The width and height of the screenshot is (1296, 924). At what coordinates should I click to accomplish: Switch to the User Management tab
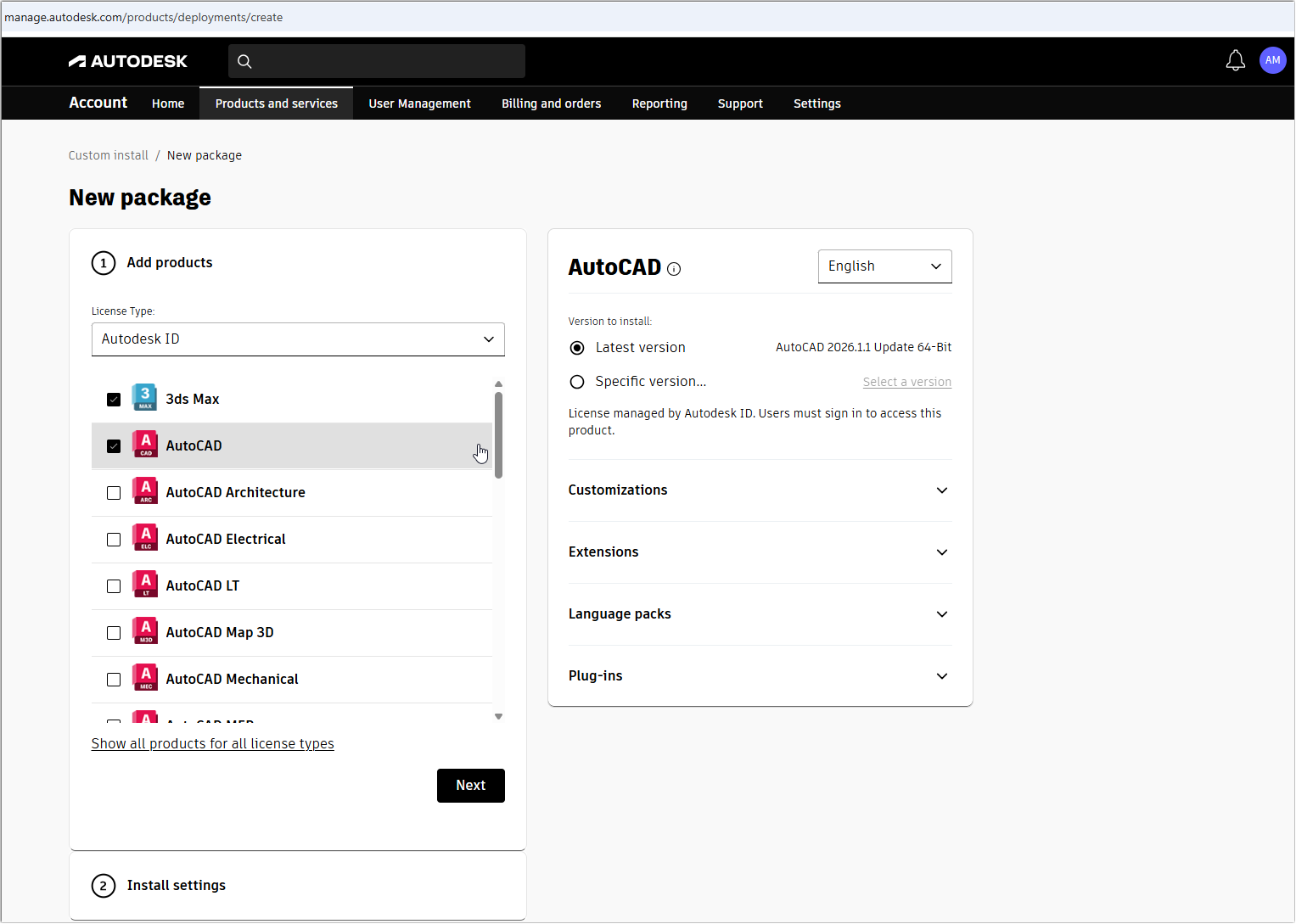point(419,103)
